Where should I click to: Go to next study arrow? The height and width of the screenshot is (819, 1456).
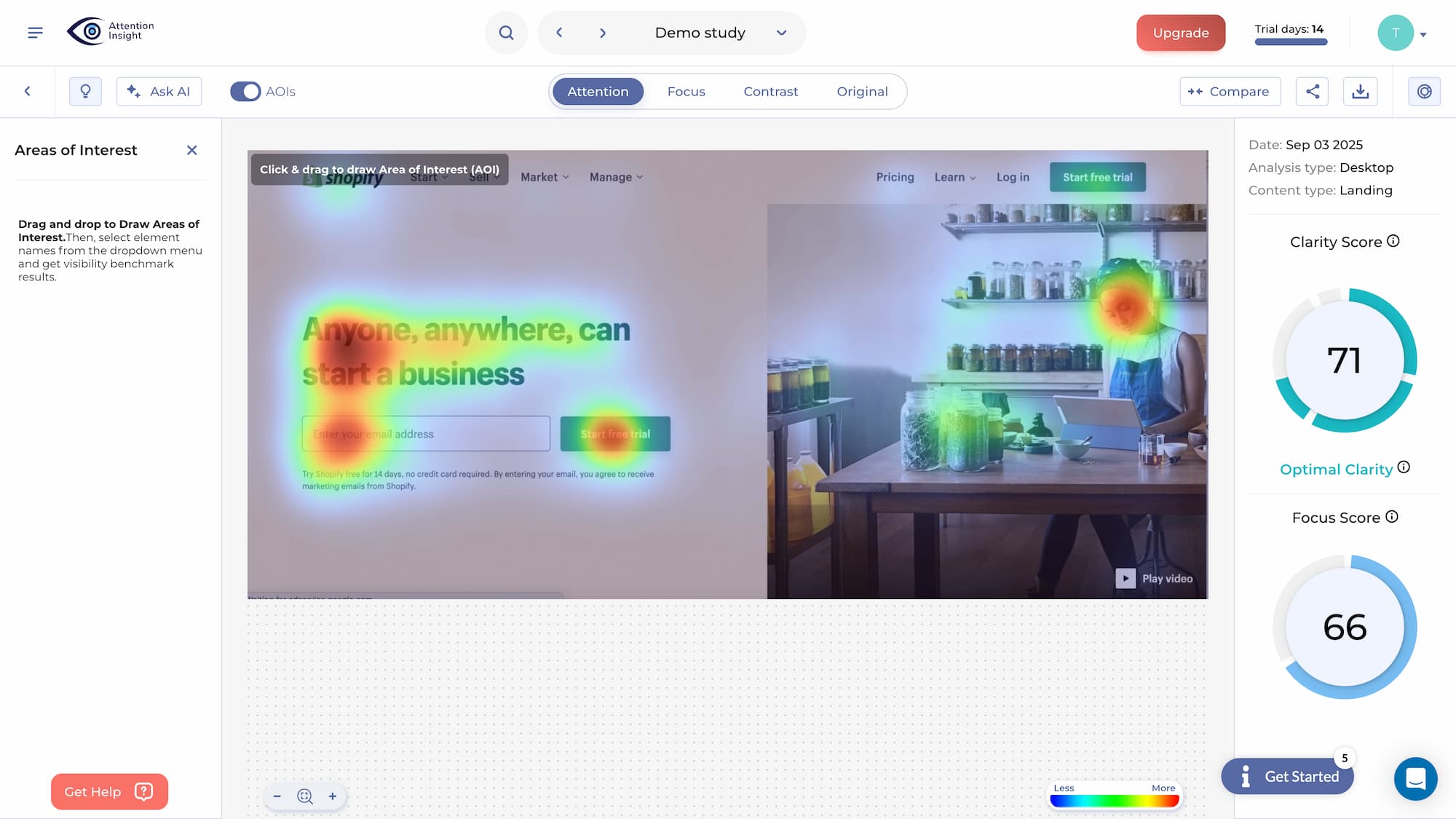pyautogui.click(x=603, y=33)
